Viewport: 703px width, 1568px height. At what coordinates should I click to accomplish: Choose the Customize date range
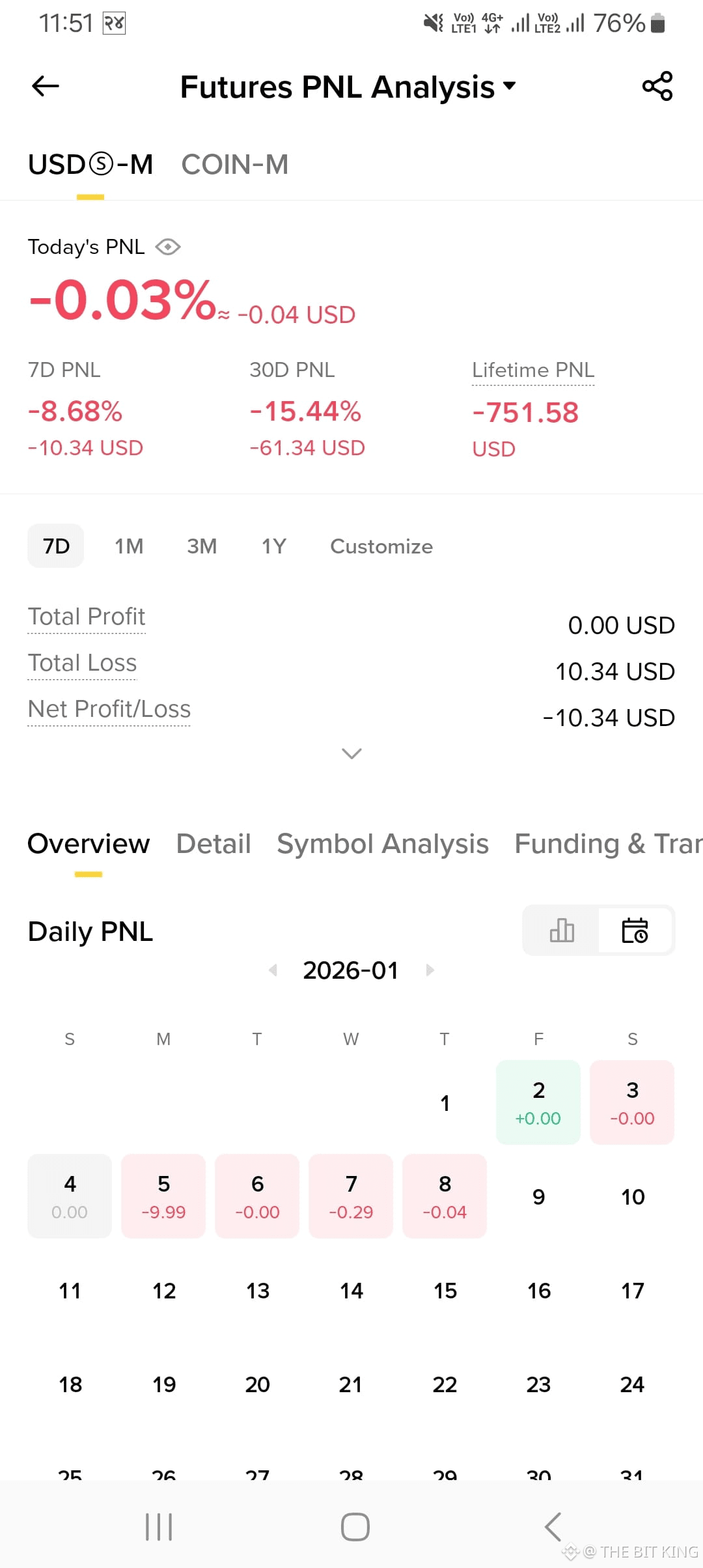pyautogui.click(x=381, y=546)
